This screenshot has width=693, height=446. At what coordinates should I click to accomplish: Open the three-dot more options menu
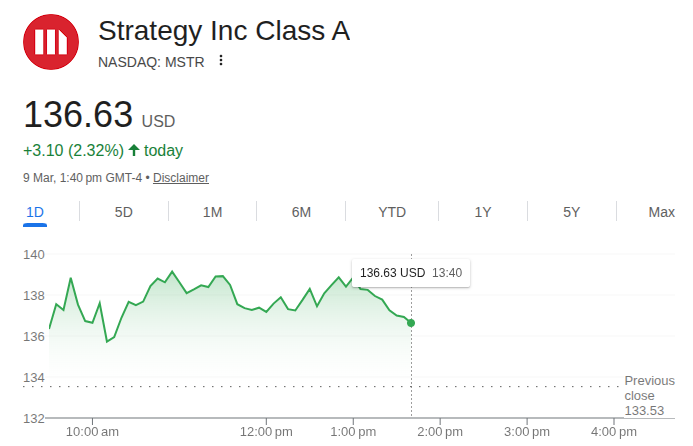click(x=221, y=61)
